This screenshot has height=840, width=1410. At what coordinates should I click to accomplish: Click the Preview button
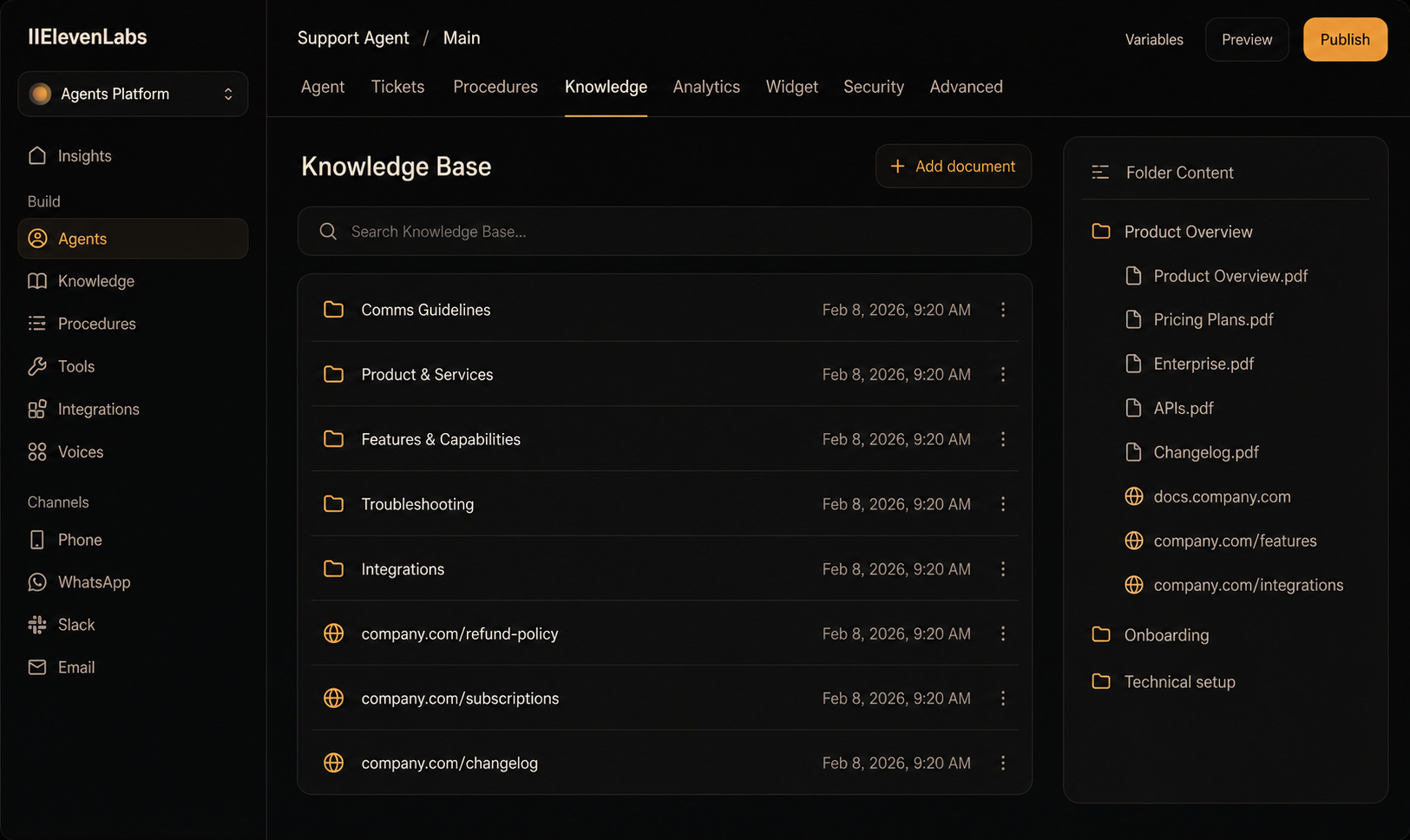coord(1247,39)
